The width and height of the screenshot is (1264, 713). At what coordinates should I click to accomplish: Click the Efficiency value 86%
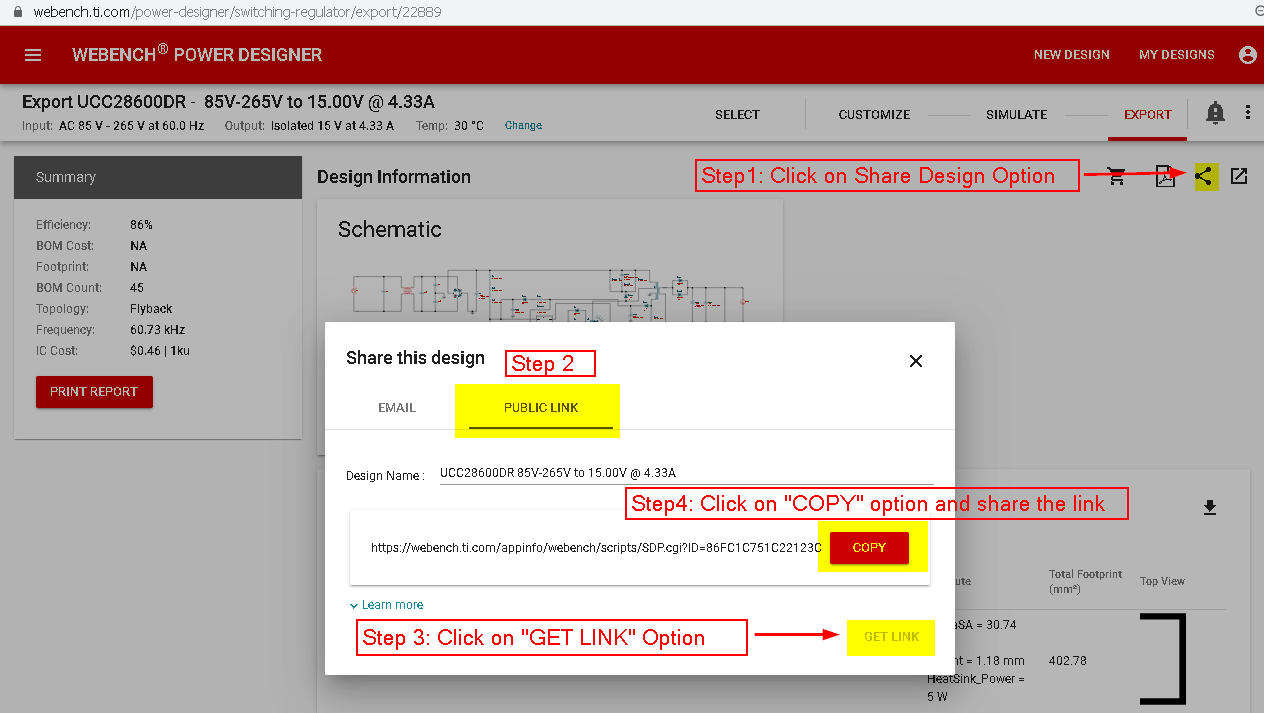tap(141, 225)
